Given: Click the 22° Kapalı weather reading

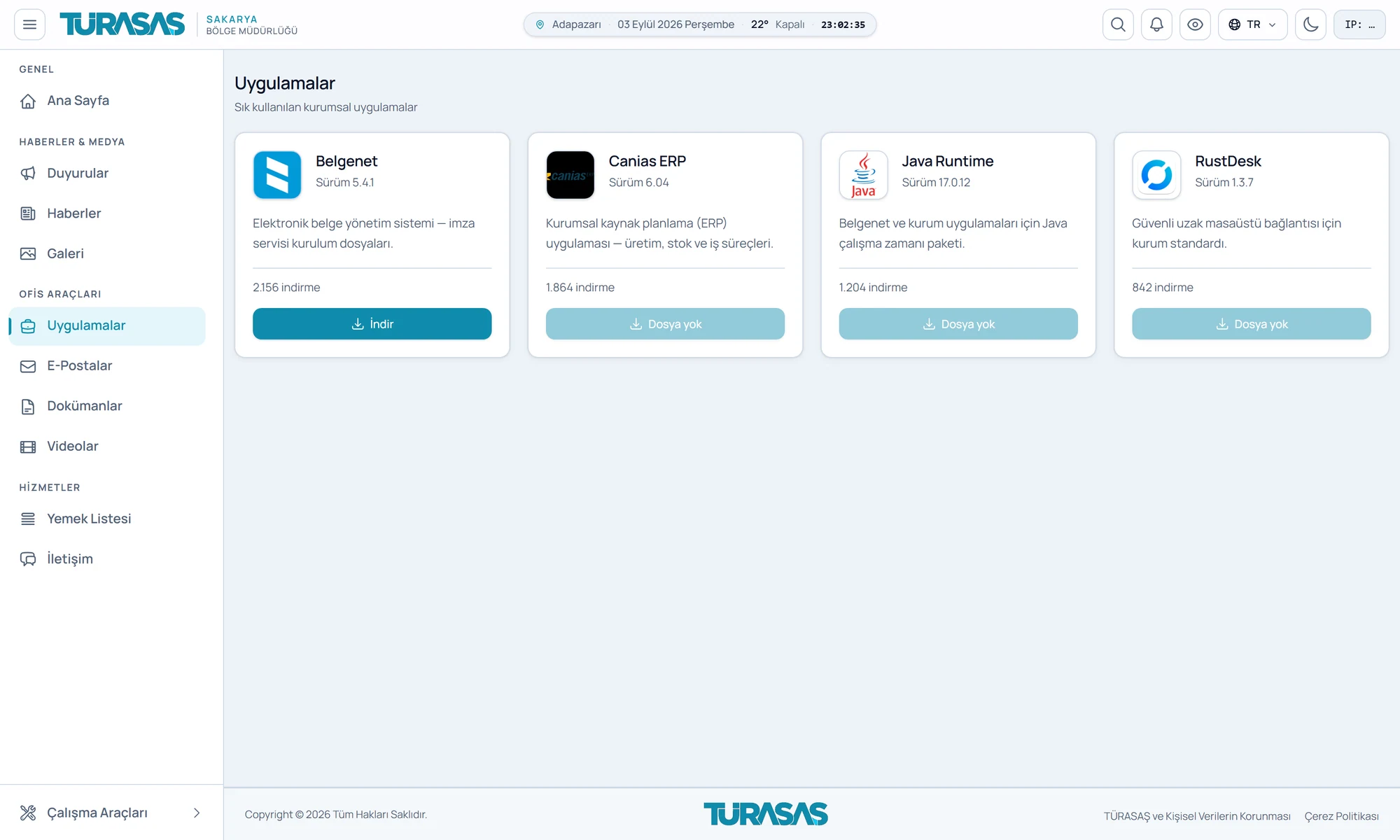Looking at the screenshot, I should 778,24.
